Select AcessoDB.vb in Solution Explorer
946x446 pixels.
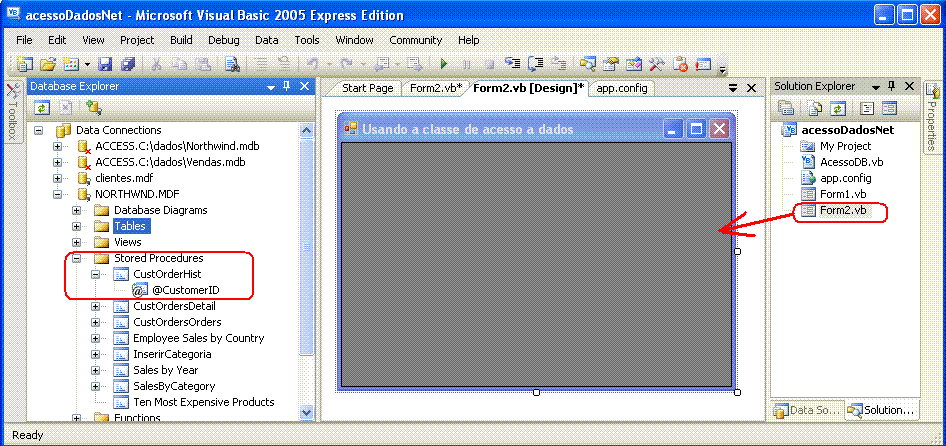[852, 162]
